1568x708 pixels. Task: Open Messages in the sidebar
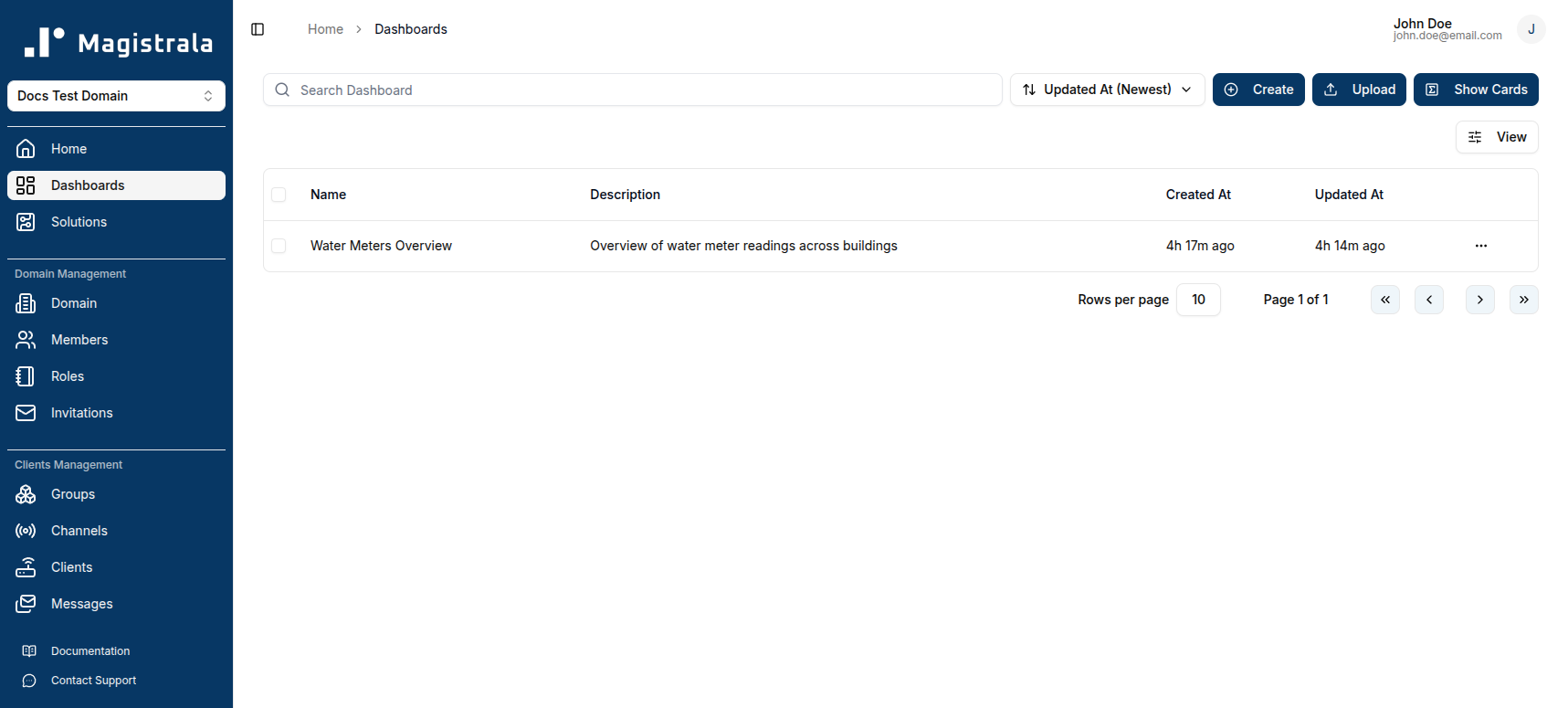click(116, 604)
